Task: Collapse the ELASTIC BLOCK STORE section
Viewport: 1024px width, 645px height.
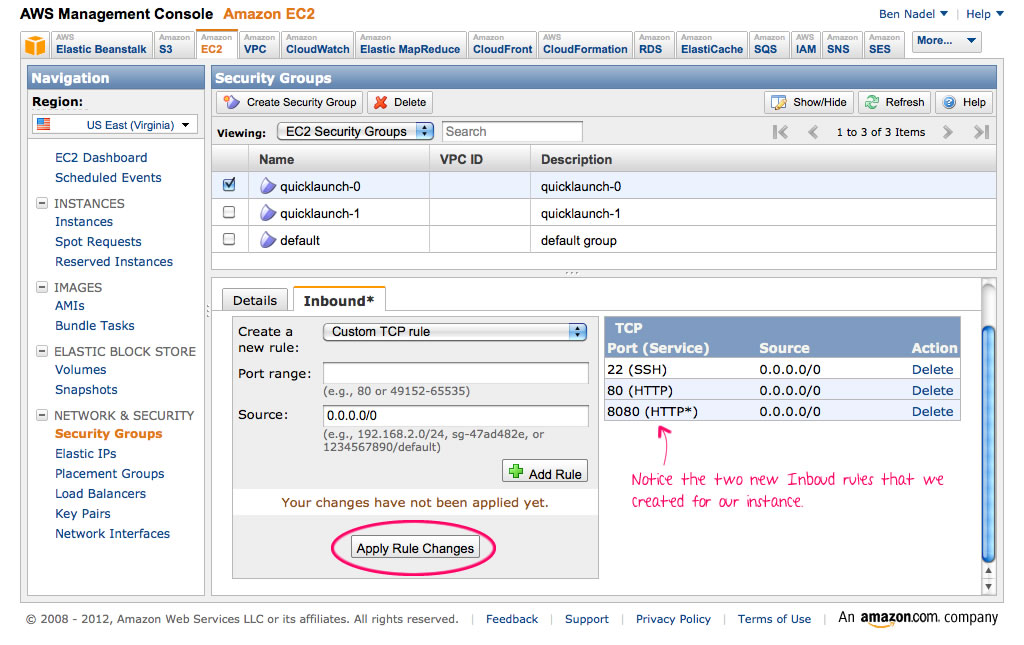Action: (x=42, y=351)
